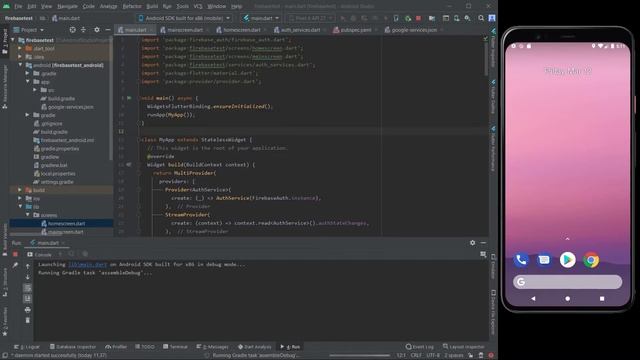Click the Console tab in Run panel
This screenshot has height=360, width=640.
pyautogui.click(x=40, y=254)
